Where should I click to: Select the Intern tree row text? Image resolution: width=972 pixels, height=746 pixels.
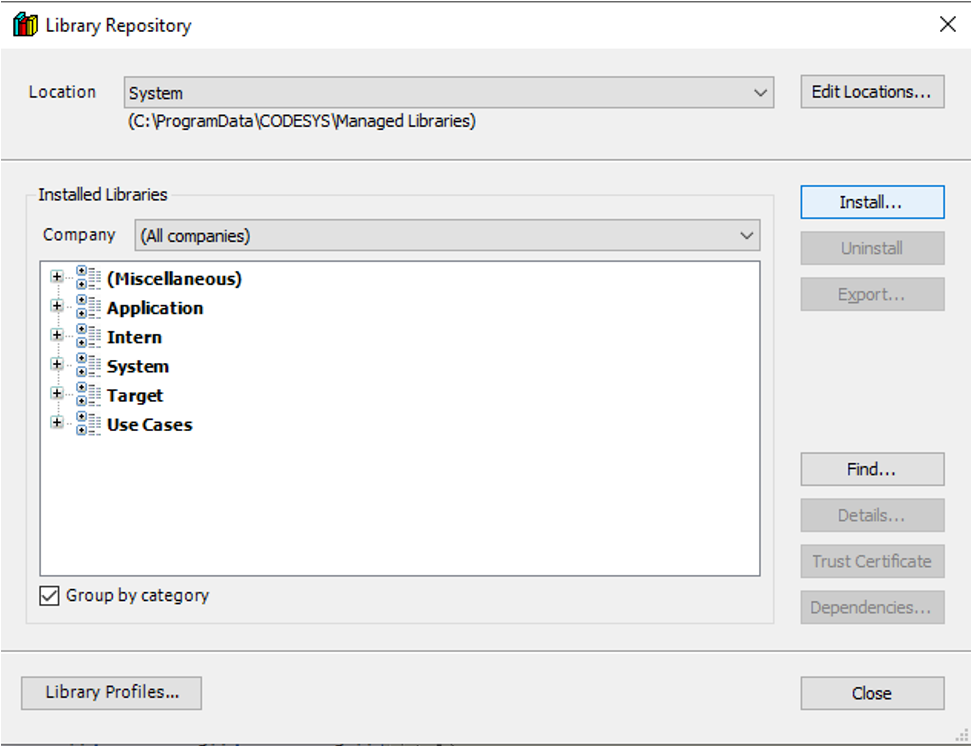[135, 337]
